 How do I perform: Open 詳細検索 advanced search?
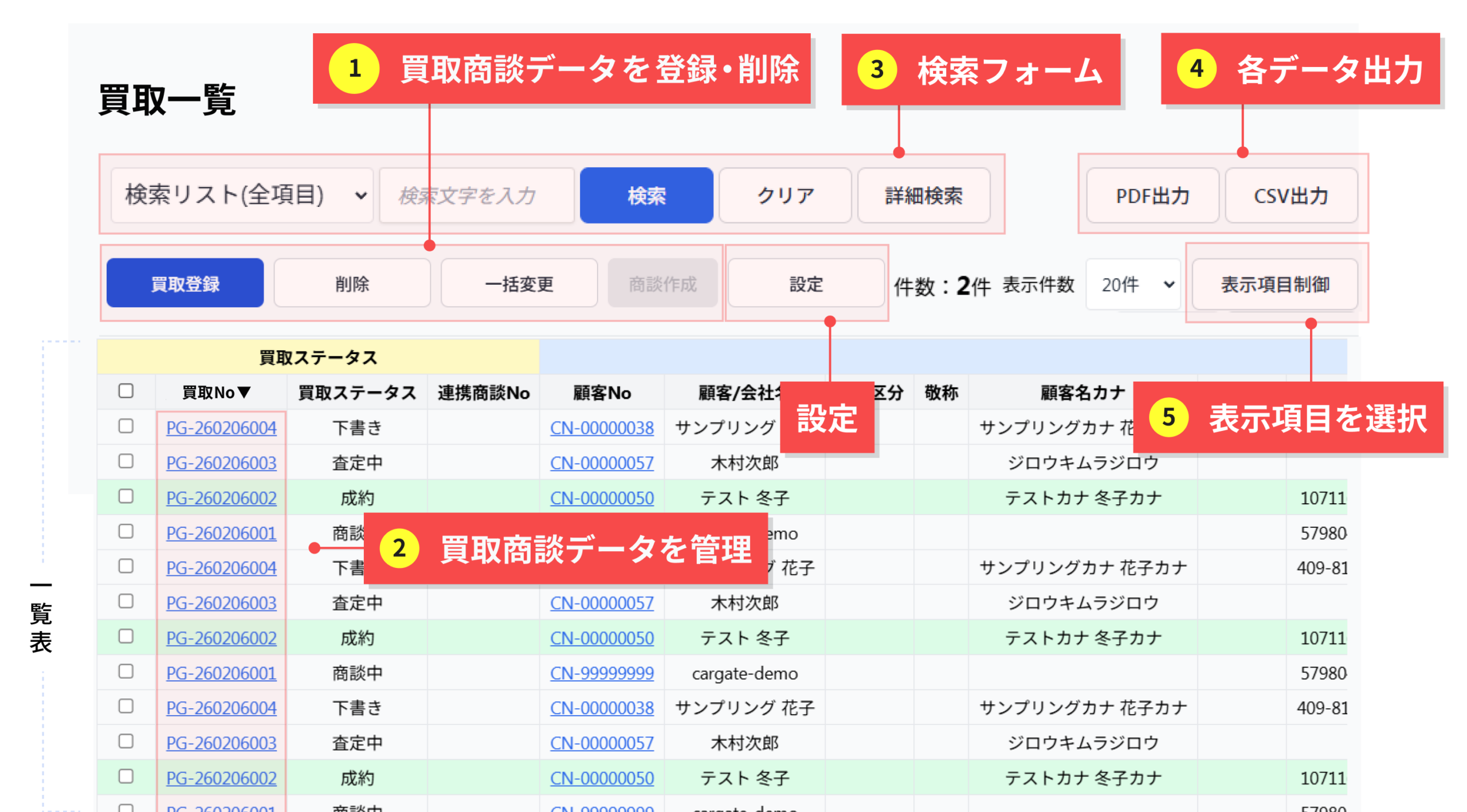[923, 195]
